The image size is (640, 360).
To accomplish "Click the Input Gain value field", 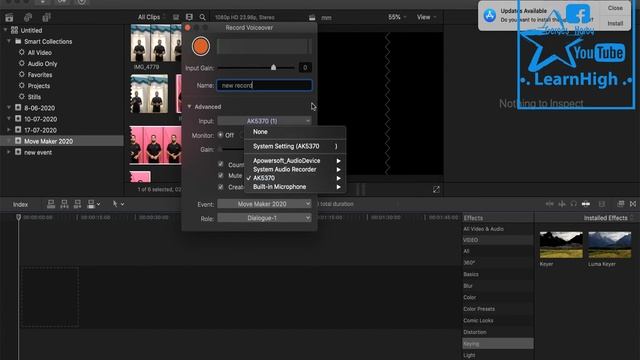I will click(305, 68).
